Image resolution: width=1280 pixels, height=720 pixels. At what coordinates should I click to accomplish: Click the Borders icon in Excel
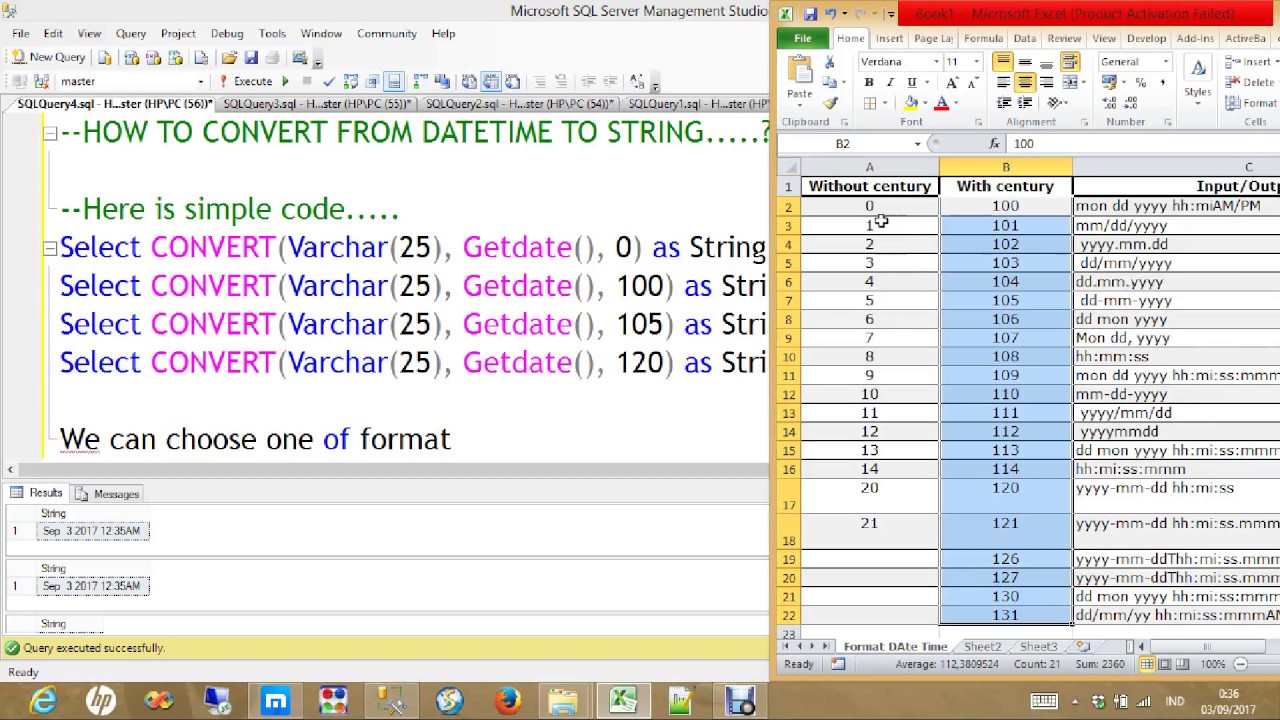point(870,103)
